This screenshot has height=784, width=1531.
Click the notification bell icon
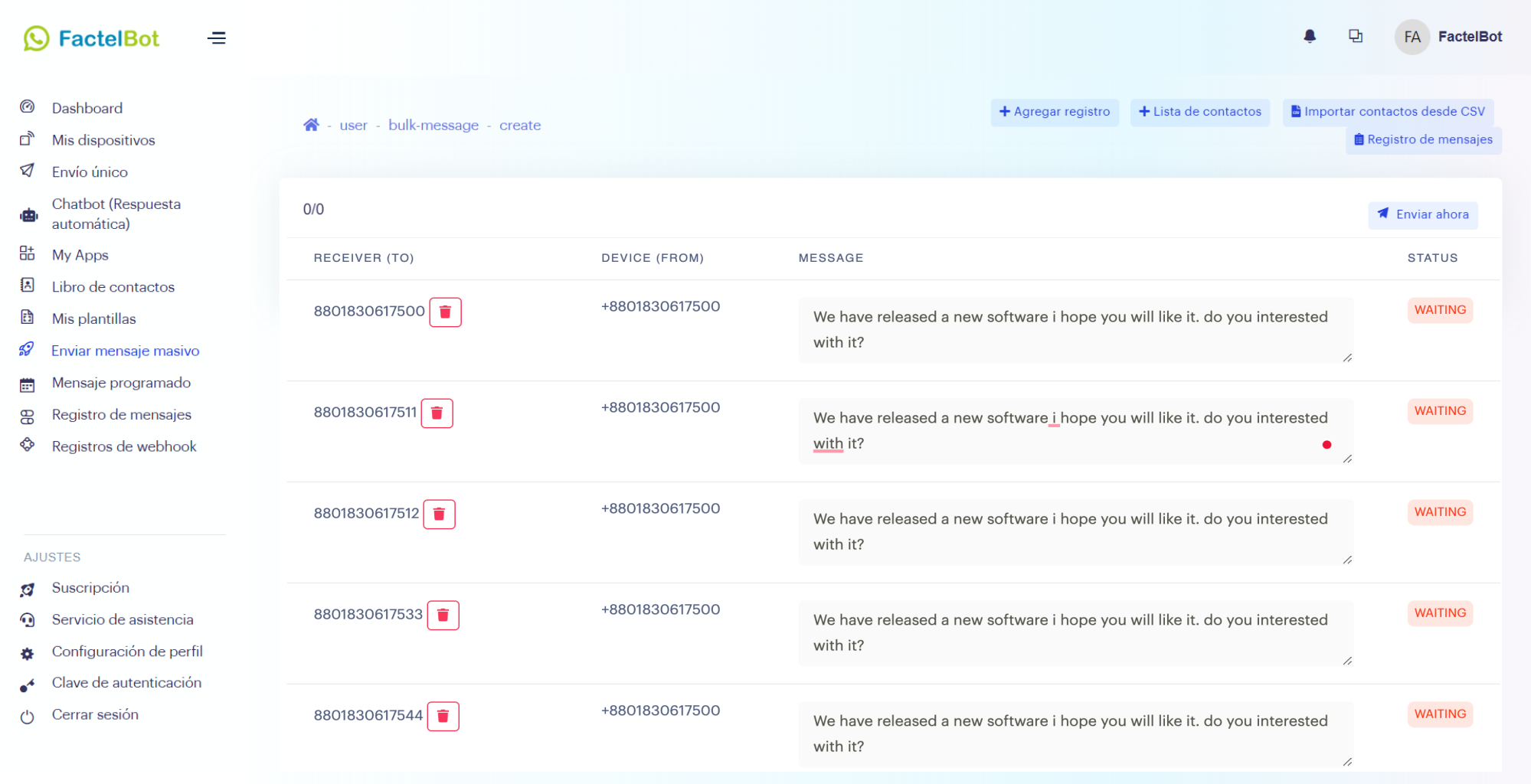tap(1310, 36)
